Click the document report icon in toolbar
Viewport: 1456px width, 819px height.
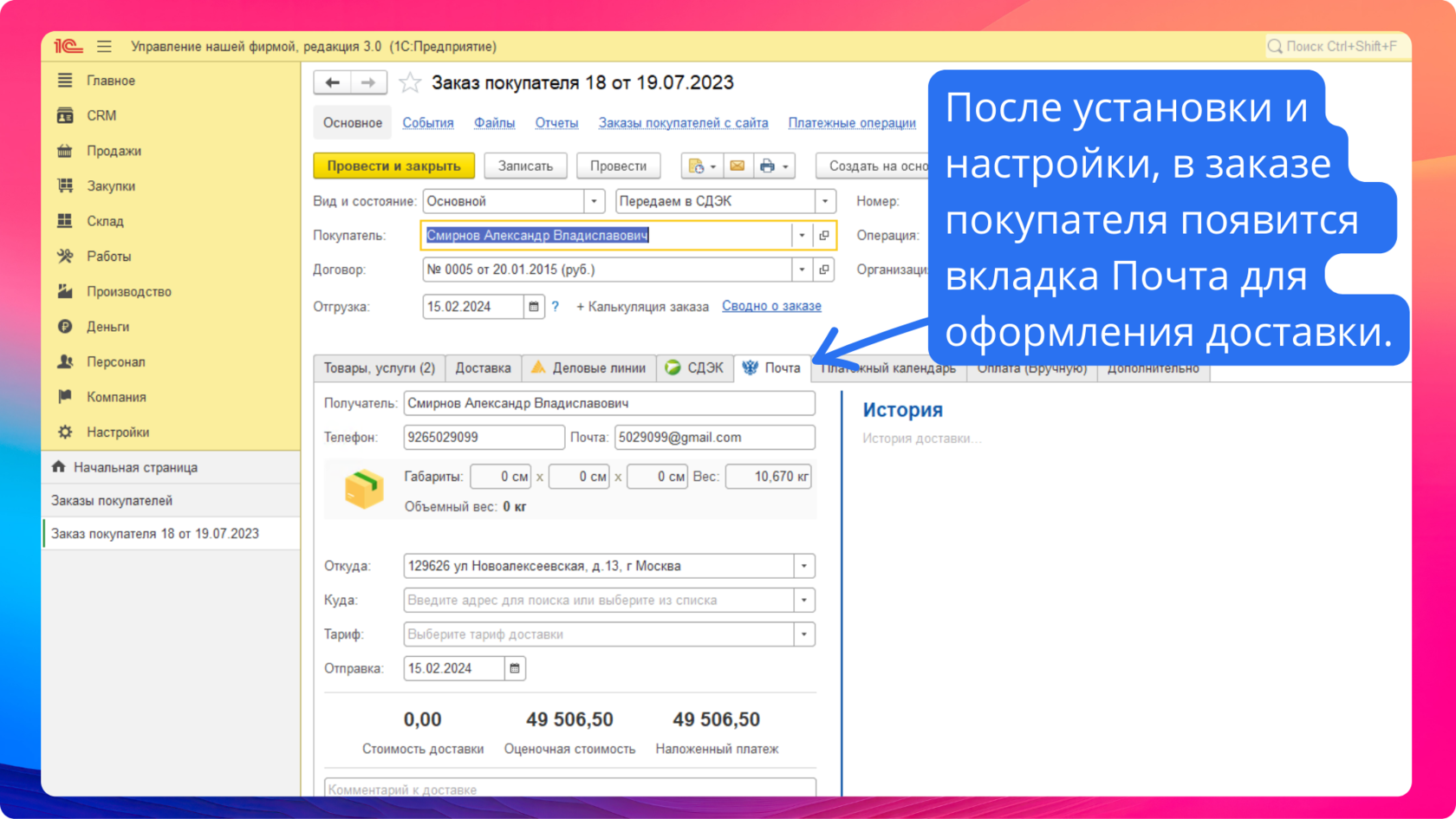pos(696,166)
